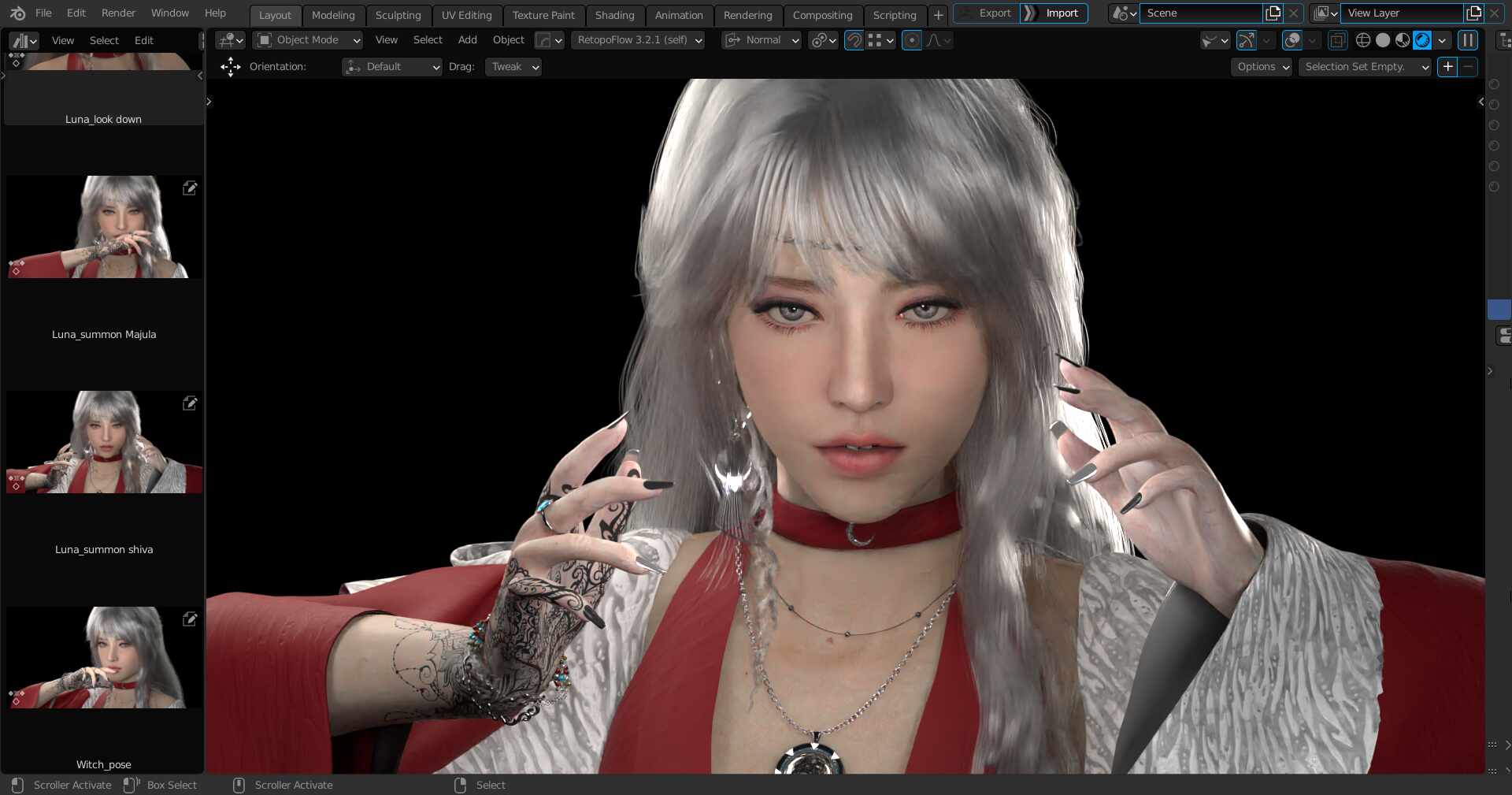Toggle the show overlays button

1292,40
